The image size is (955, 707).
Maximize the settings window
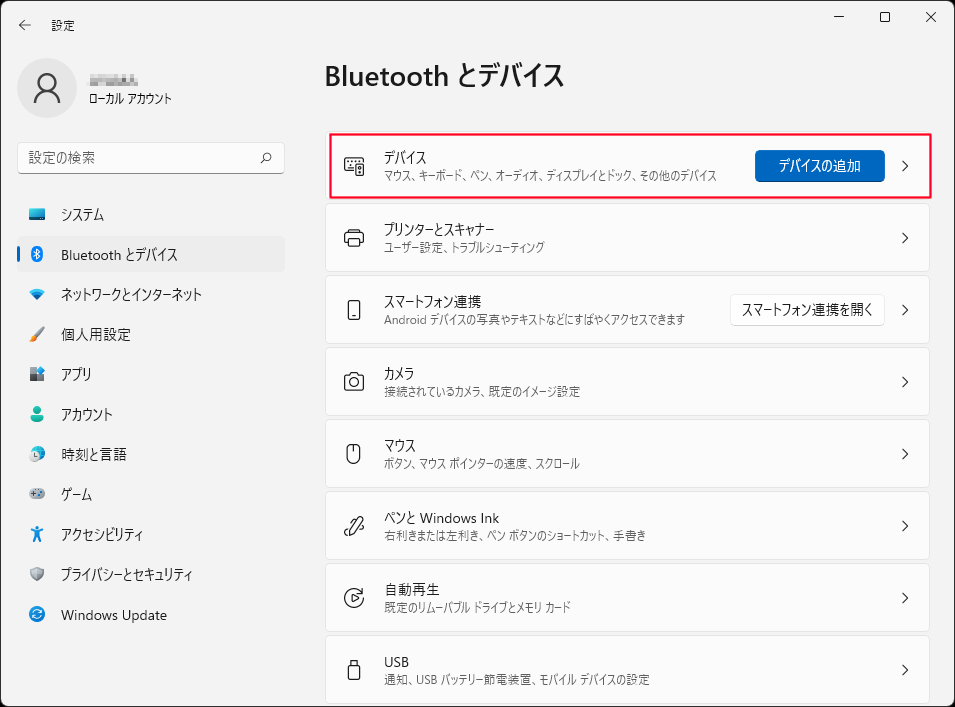(885, 17)
